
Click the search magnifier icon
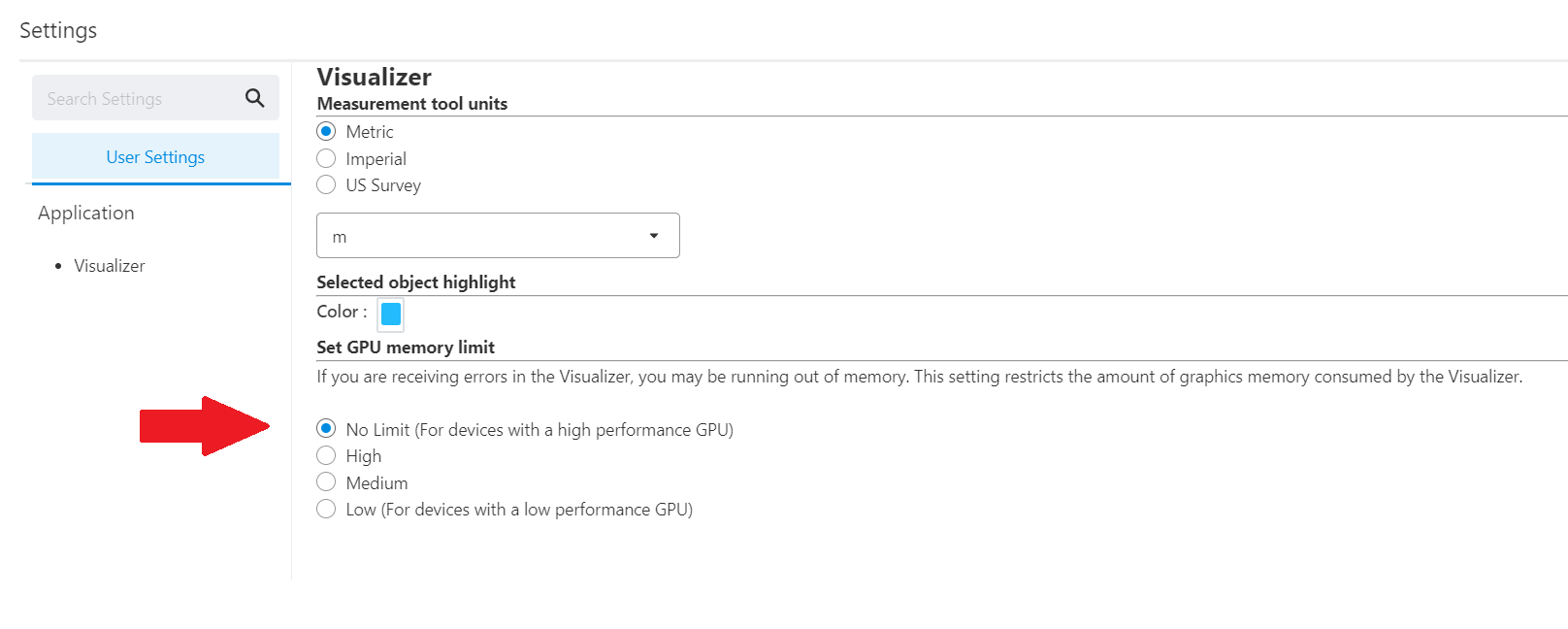pos(255,98)
